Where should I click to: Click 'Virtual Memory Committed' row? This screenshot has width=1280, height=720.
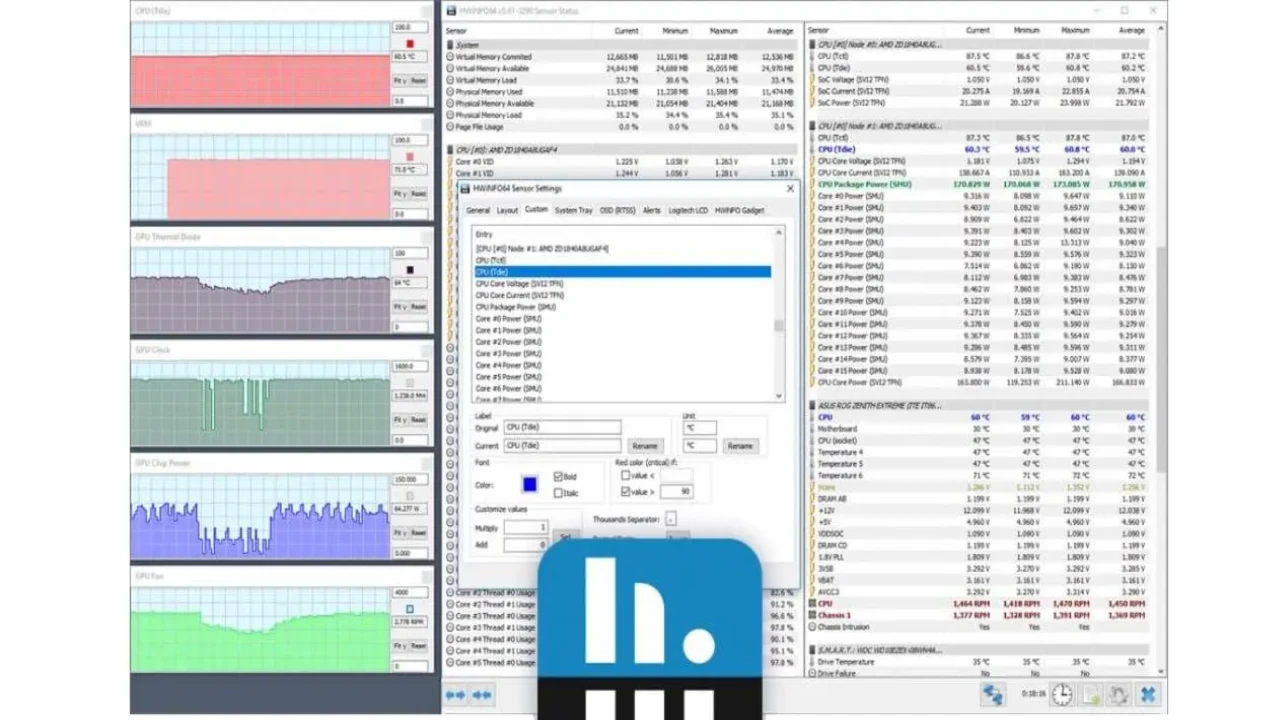point(621,57)
